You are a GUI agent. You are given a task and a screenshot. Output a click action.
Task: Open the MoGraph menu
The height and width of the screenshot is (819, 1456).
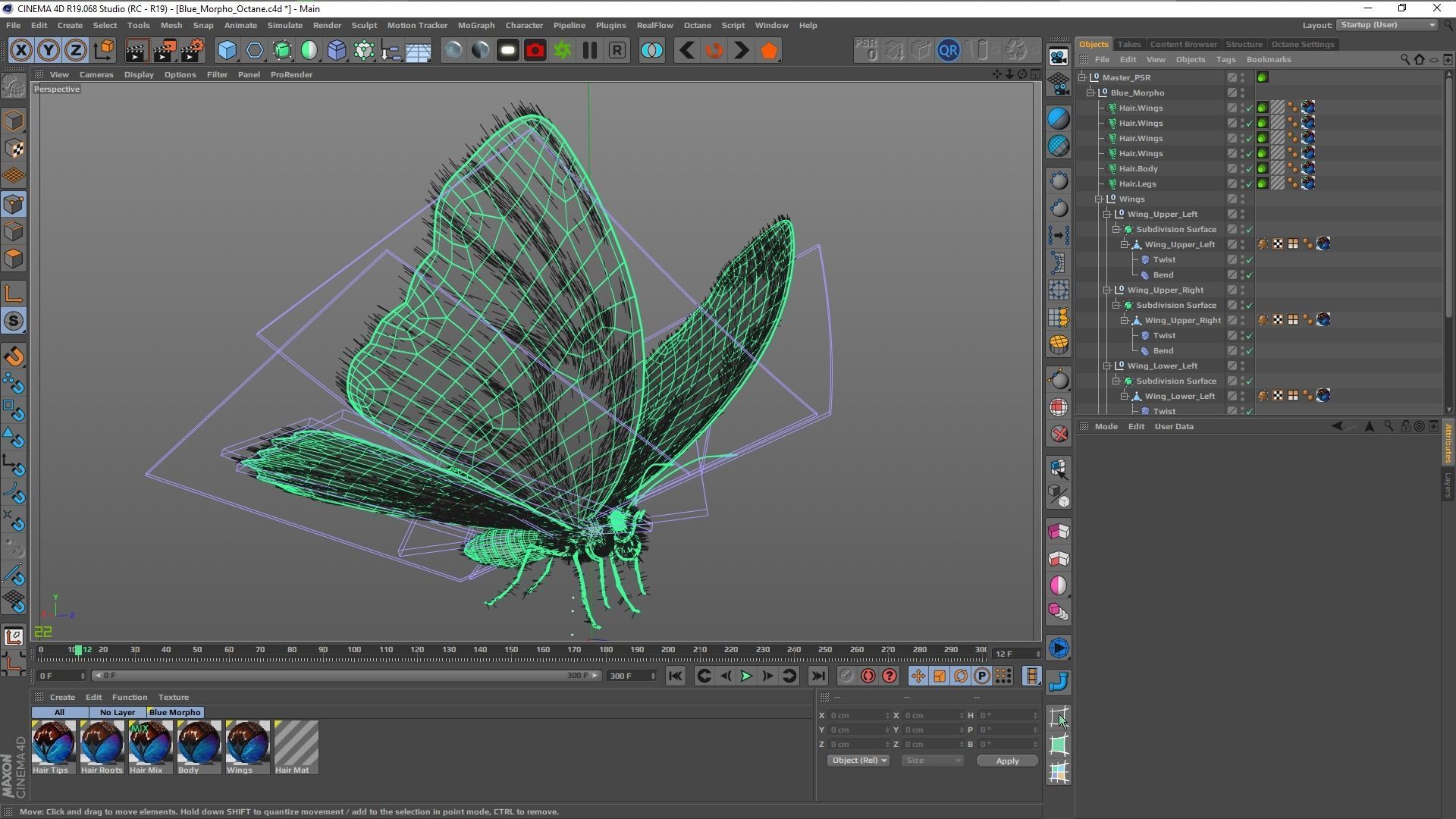pyautogui.click(x=475, y=25)
